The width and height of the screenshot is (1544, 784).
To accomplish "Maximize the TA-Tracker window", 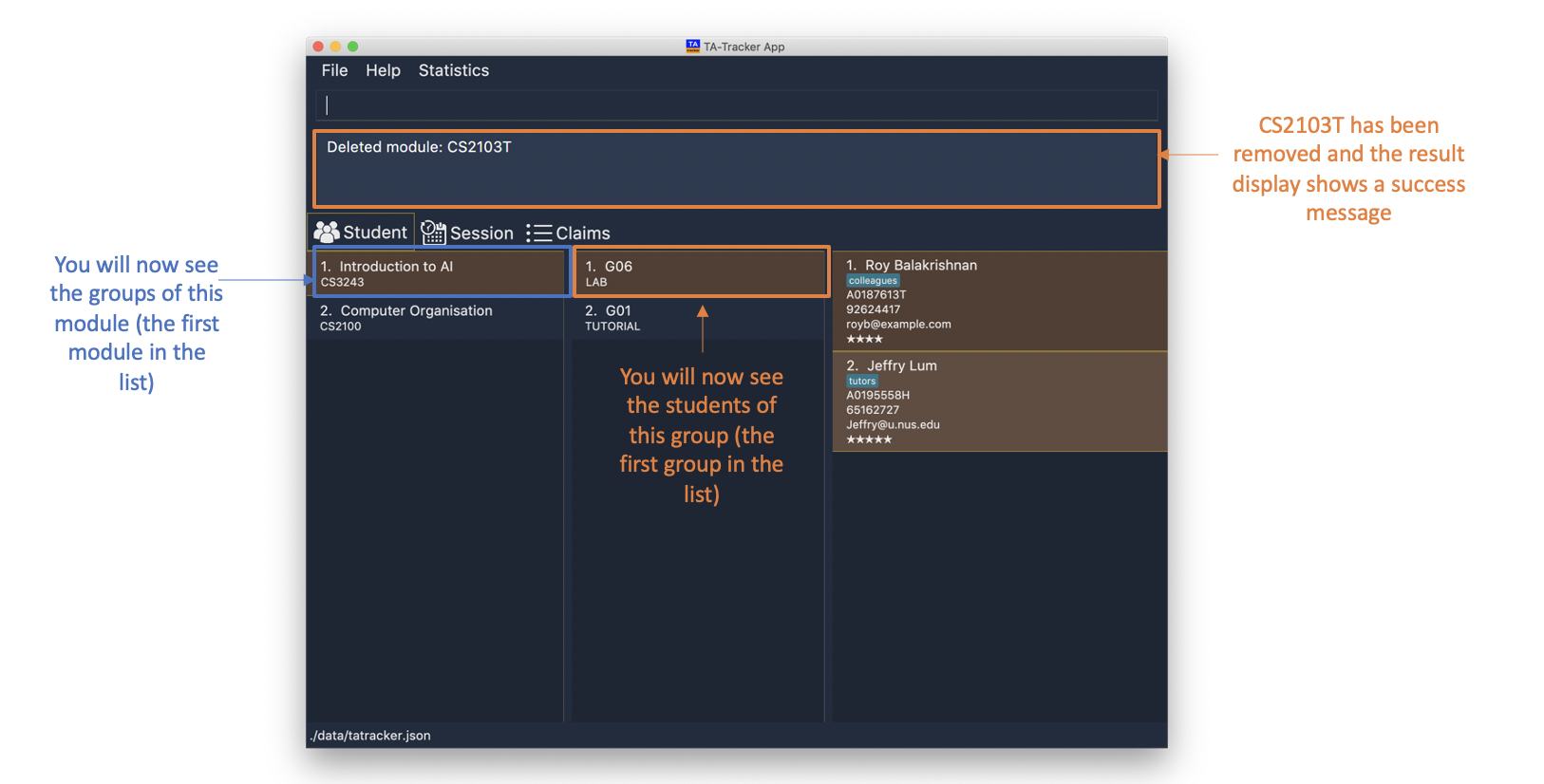I will (353, 47).
